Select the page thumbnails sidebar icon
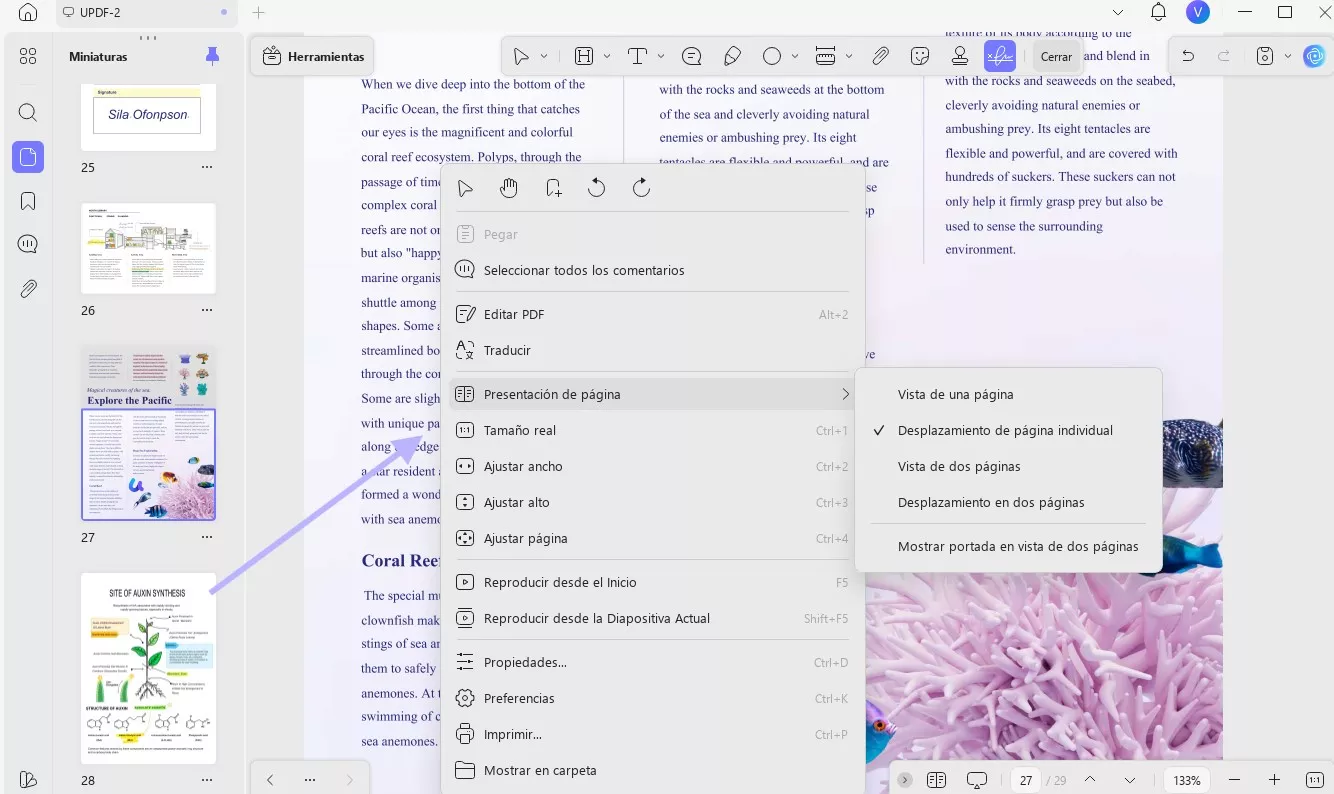 coord(28,157)
